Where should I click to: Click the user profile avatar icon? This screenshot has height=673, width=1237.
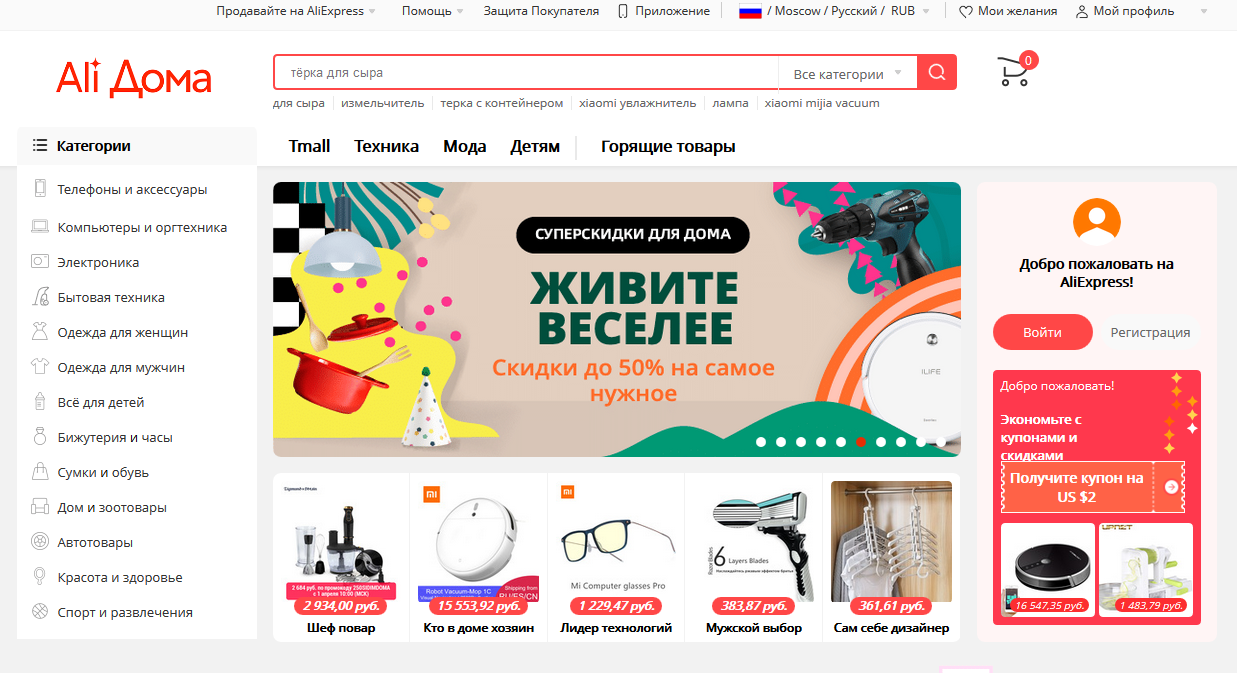pos(1096,221)
